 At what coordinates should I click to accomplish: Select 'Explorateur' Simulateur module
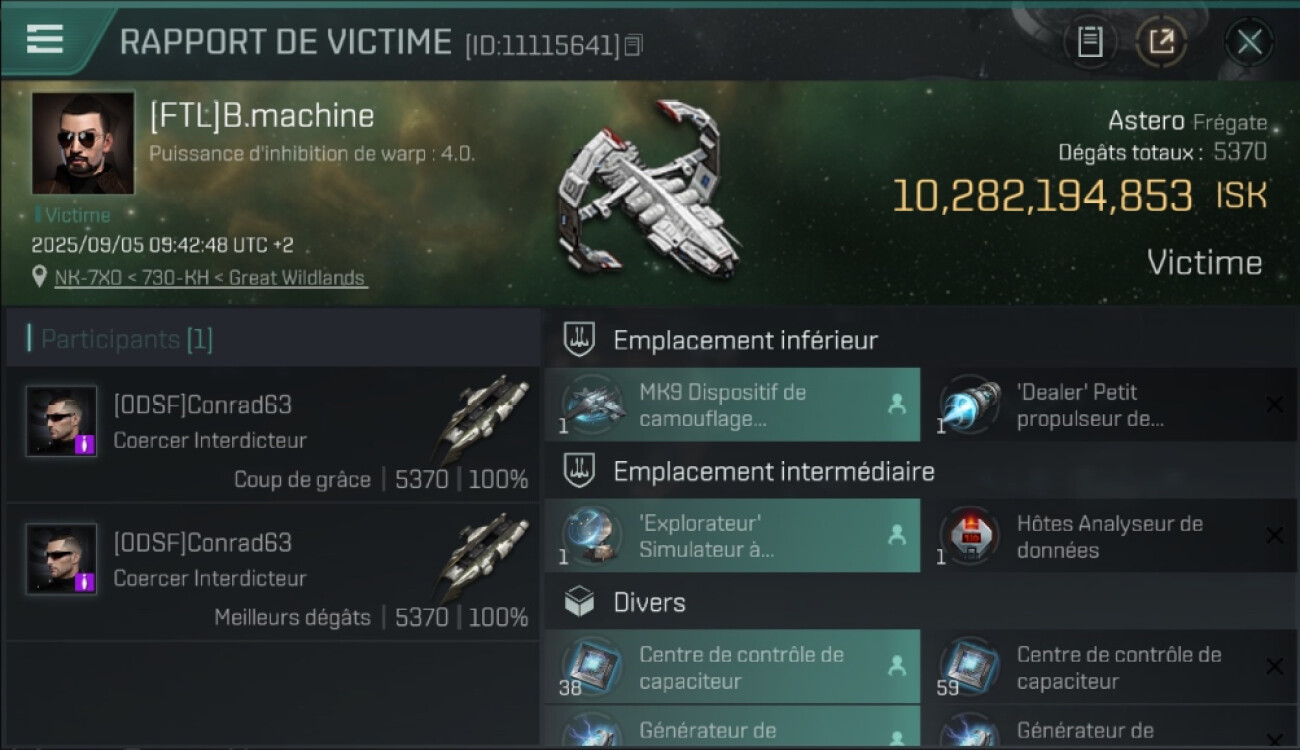[732, 536]
